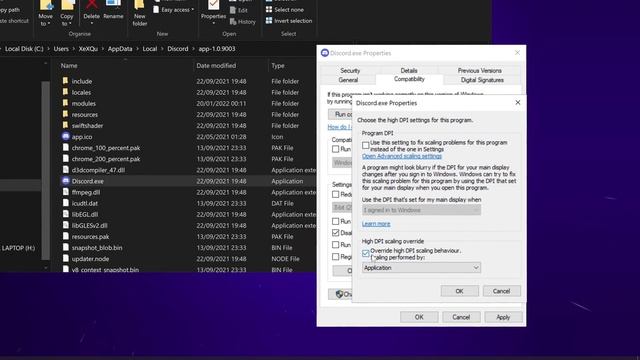
Task: Switch to the Compatibility tab
Action: pos(409,79)
